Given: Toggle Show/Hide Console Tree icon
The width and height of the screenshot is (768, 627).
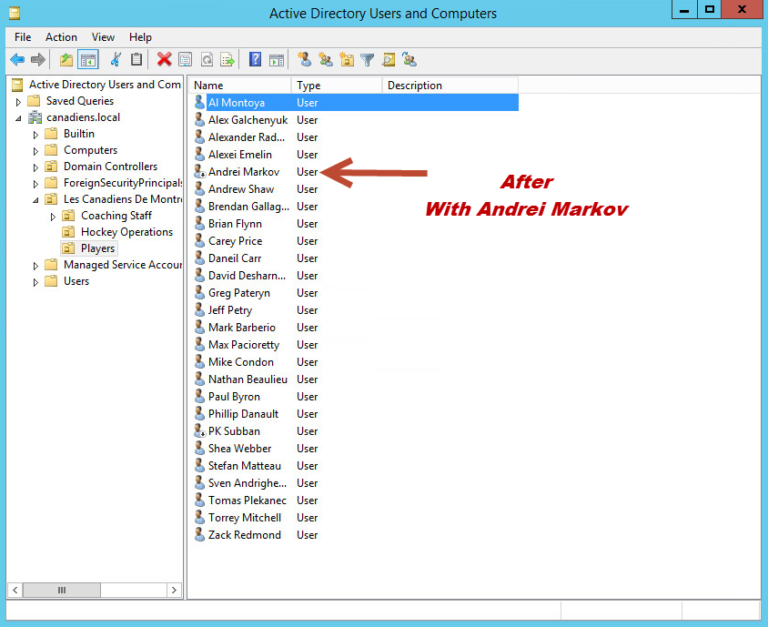Looking at the screenshot, I should (88, 60).
